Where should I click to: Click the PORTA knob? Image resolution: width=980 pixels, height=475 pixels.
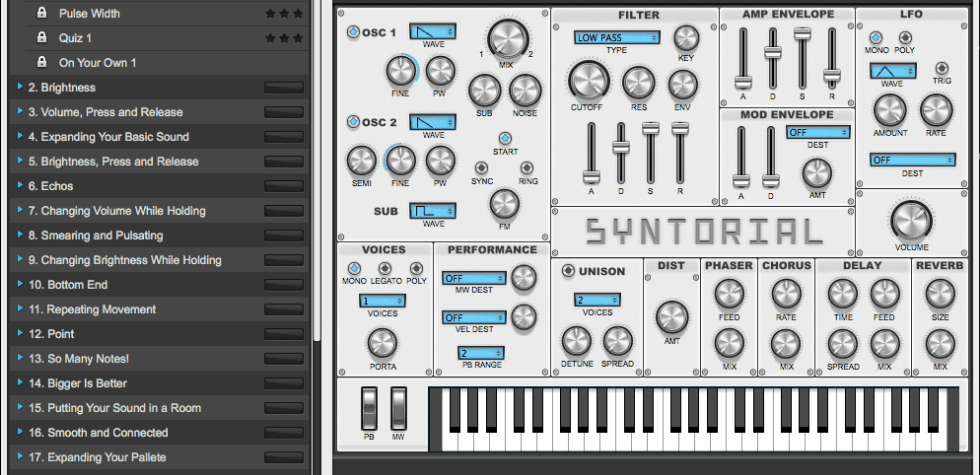382,342
